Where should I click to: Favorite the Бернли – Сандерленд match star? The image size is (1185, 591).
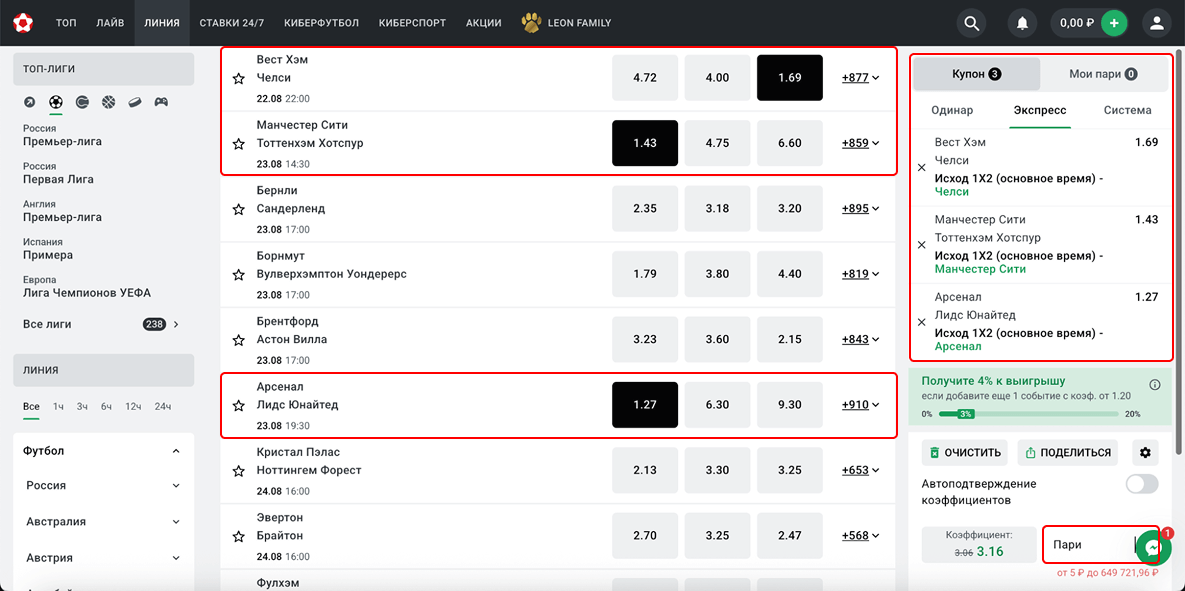239,209
